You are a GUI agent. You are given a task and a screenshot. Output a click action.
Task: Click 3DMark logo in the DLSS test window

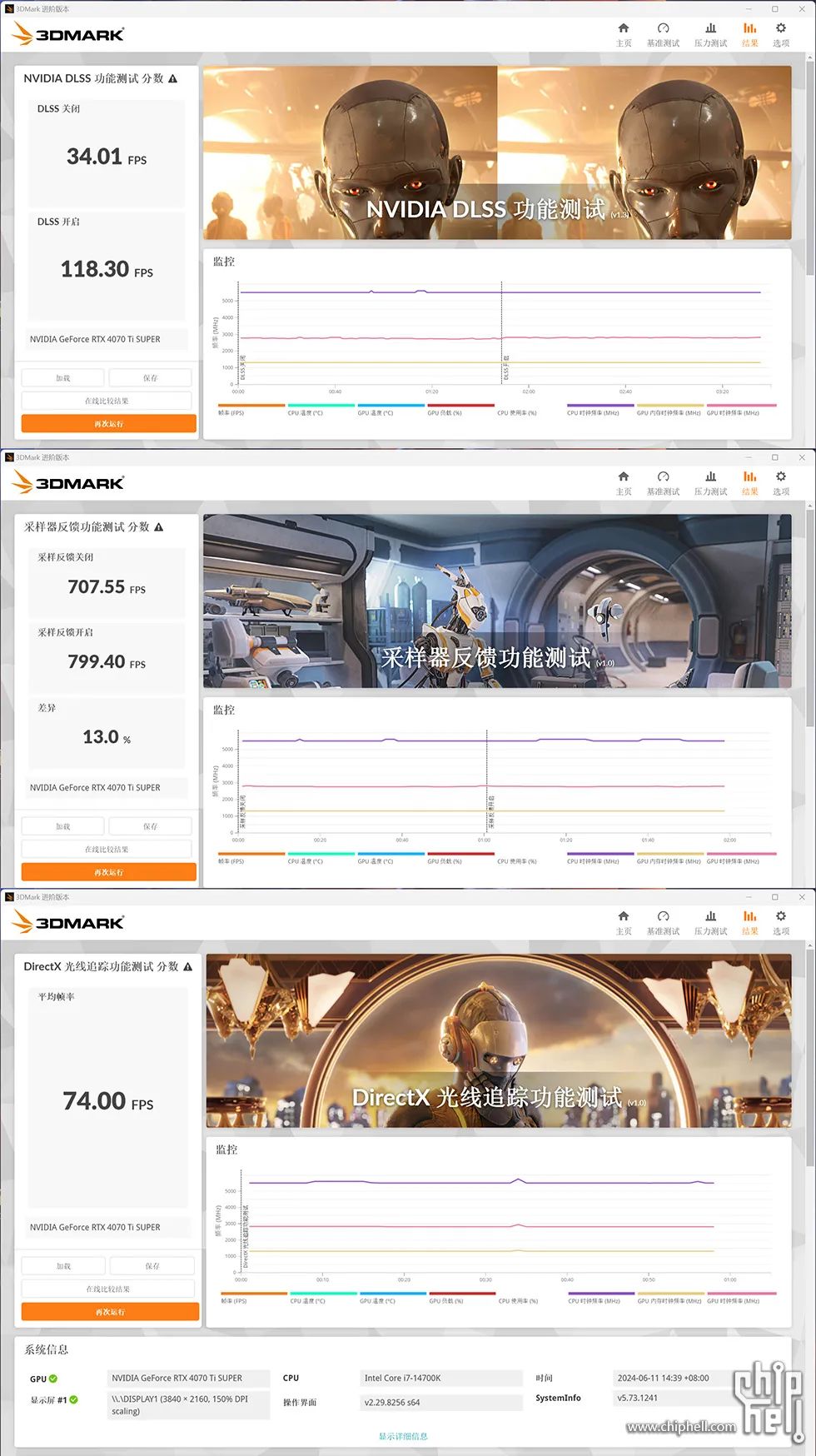[68, 34]
